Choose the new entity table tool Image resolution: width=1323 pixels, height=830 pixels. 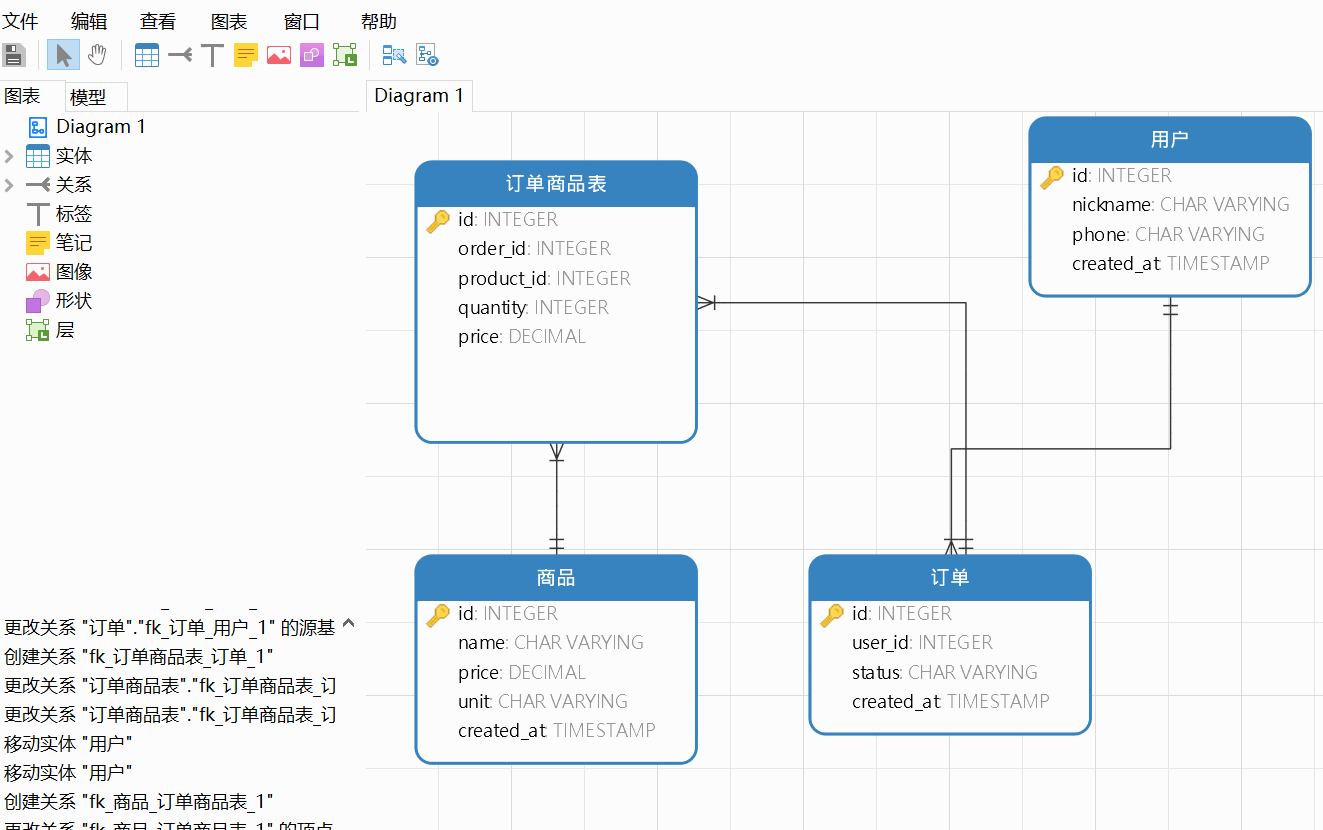tap(147, 55)
